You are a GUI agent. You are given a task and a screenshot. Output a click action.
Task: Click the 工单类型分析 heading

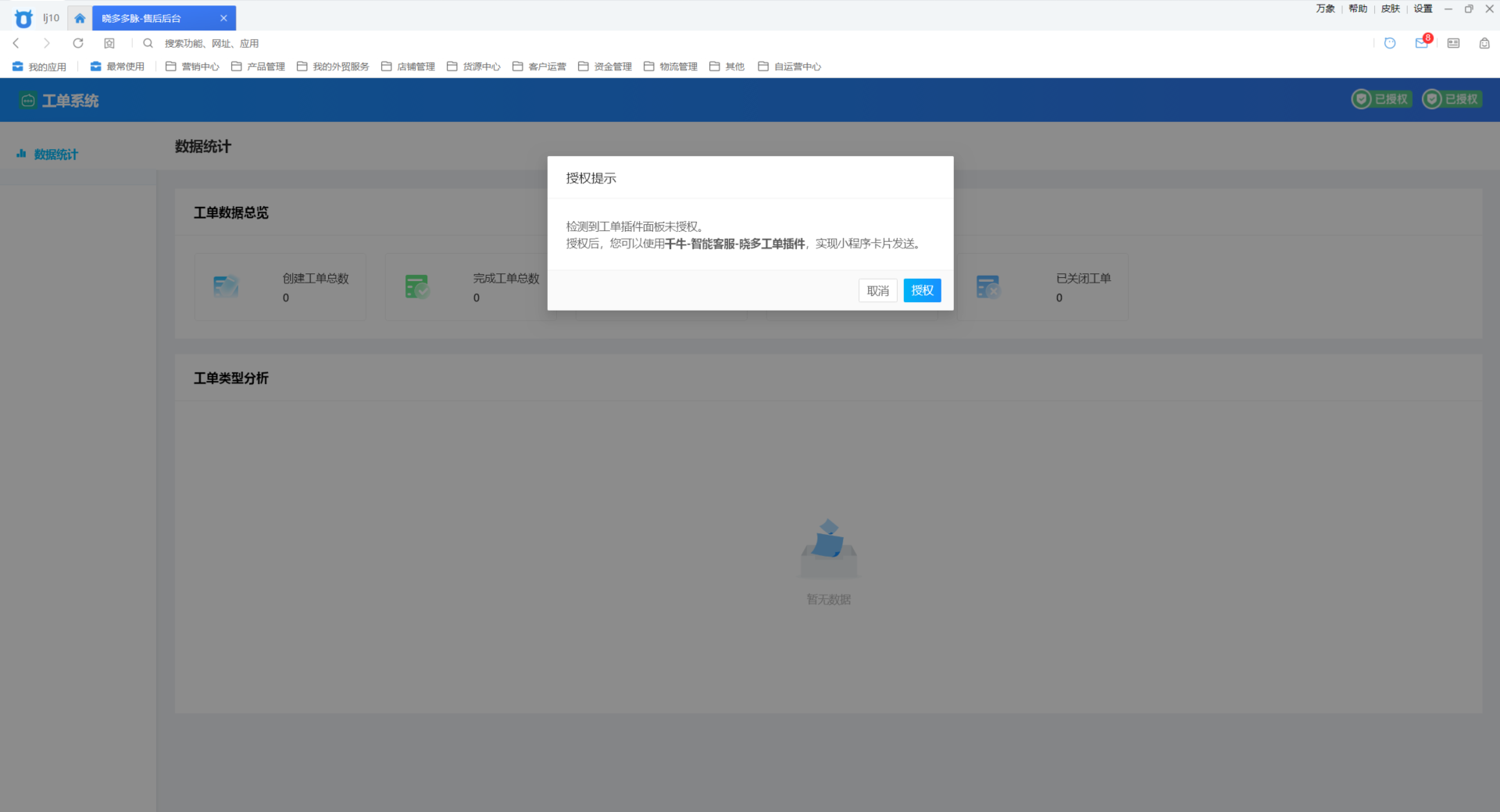(x=231, y=378)
